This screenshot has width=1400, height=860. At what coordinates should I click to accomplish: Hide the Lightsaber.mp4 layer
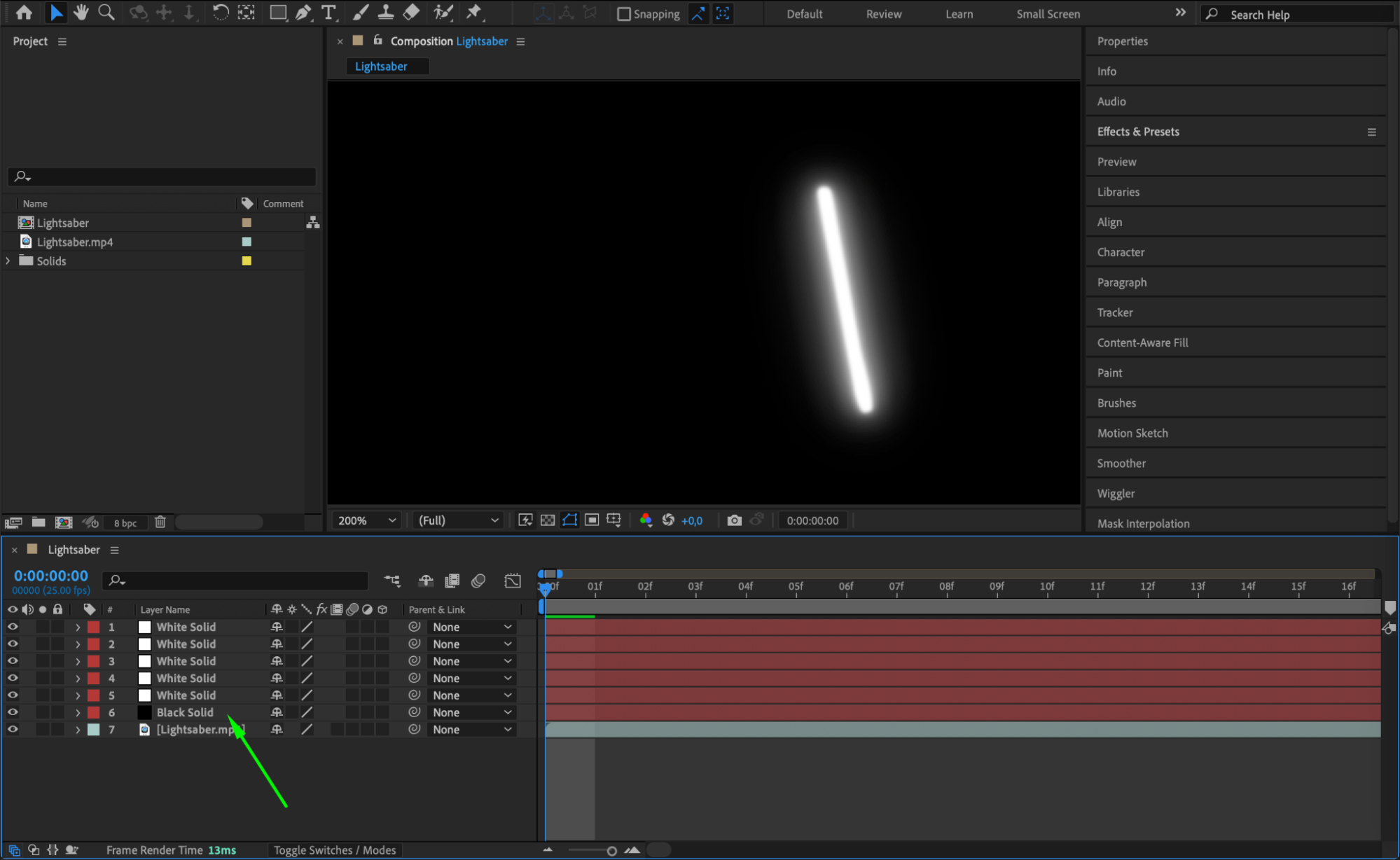(13, 729)
